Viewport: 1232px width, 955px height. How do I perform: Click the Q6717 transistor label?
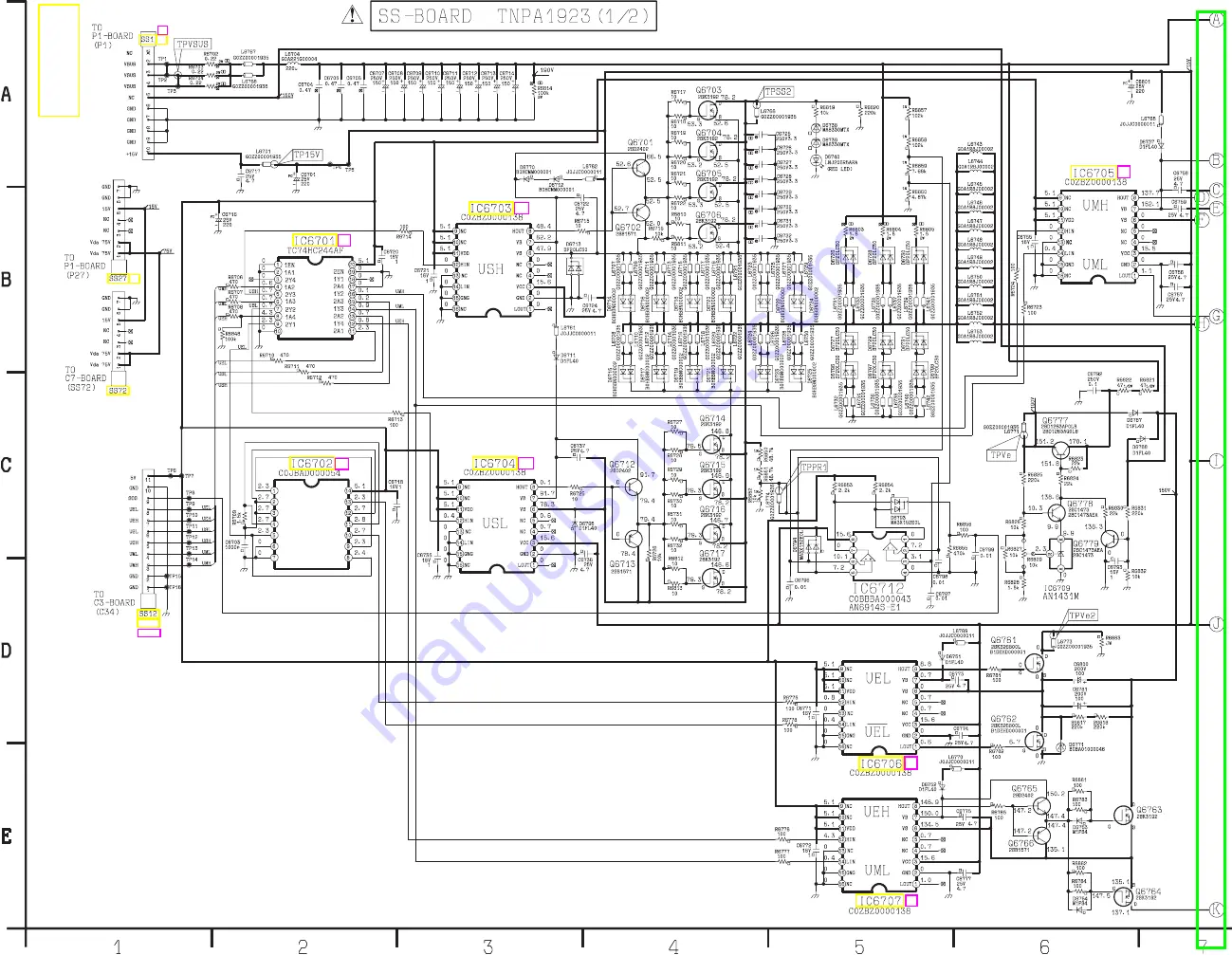[x=712, y=554]
